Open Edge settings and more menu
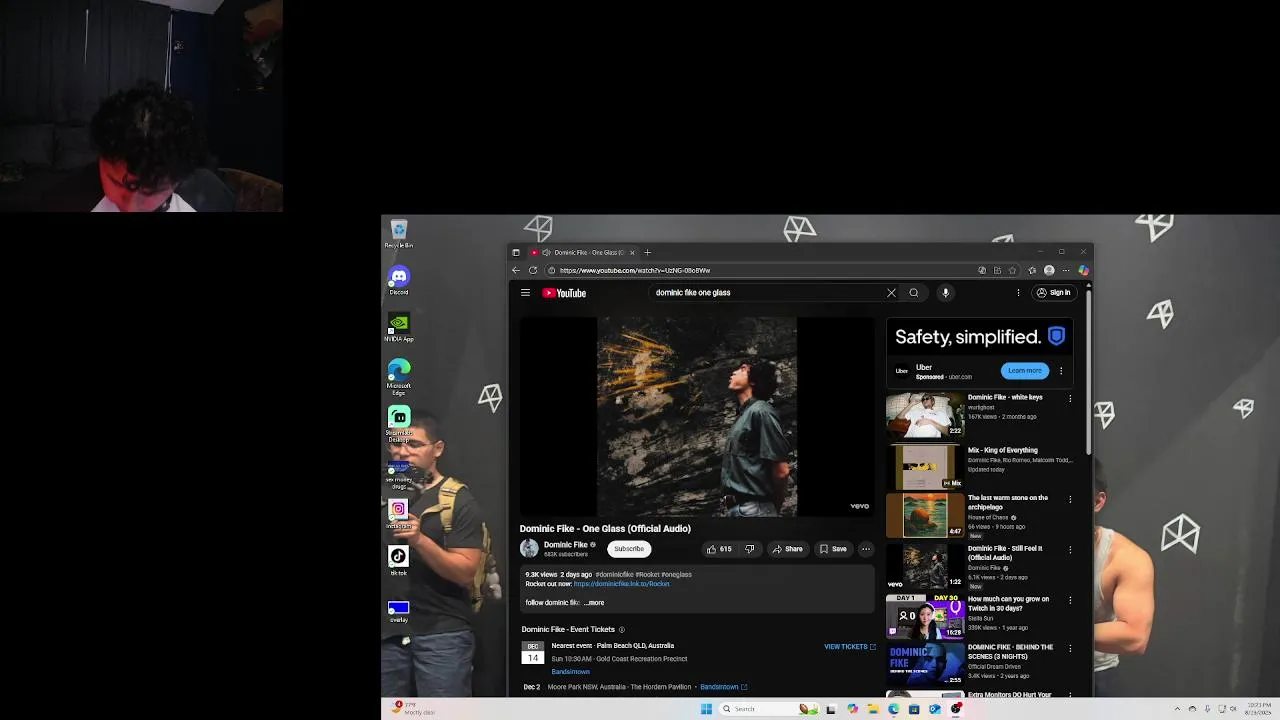1280x720 pixels. [1066, 270]
